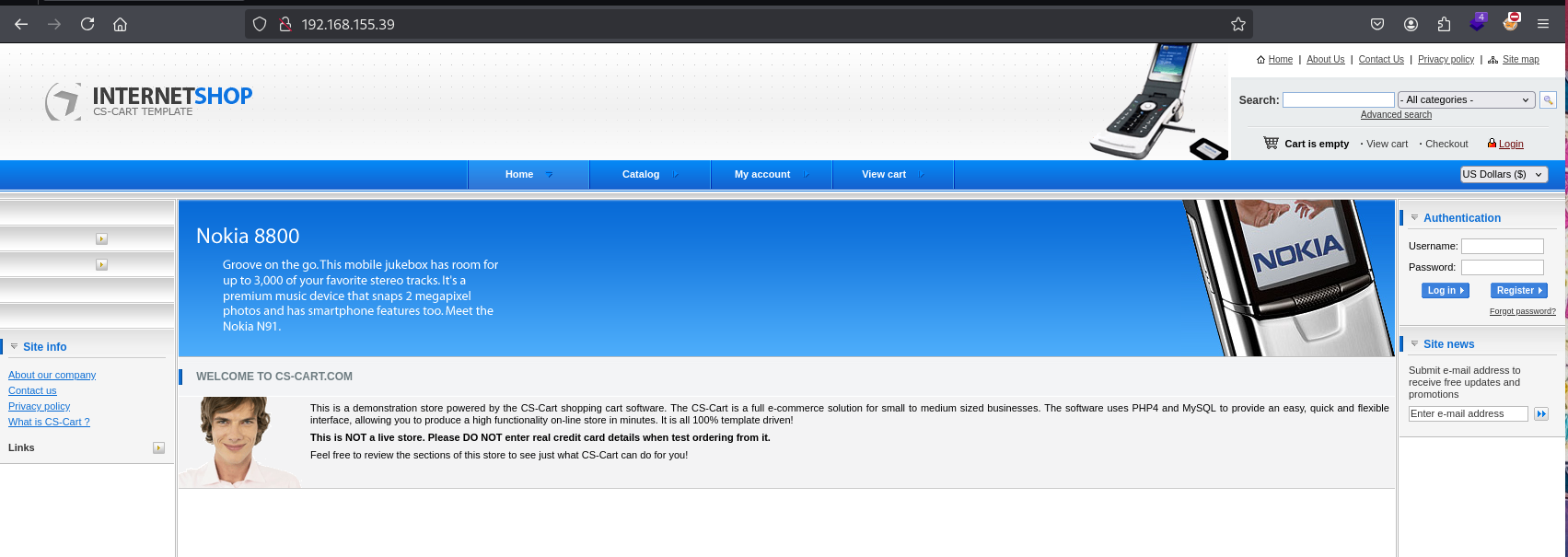This screenshot has height=557, width=1568.
Task: Open the Catalog tab in navigation bar
Action: [641, 174]
